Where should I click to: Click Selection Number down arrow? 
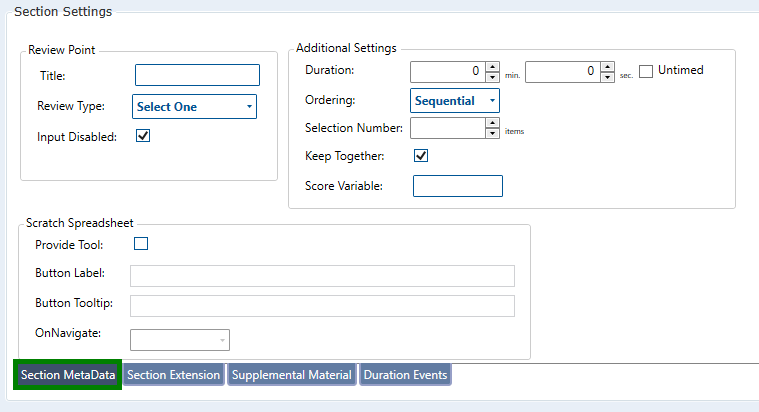pos(492,133)
